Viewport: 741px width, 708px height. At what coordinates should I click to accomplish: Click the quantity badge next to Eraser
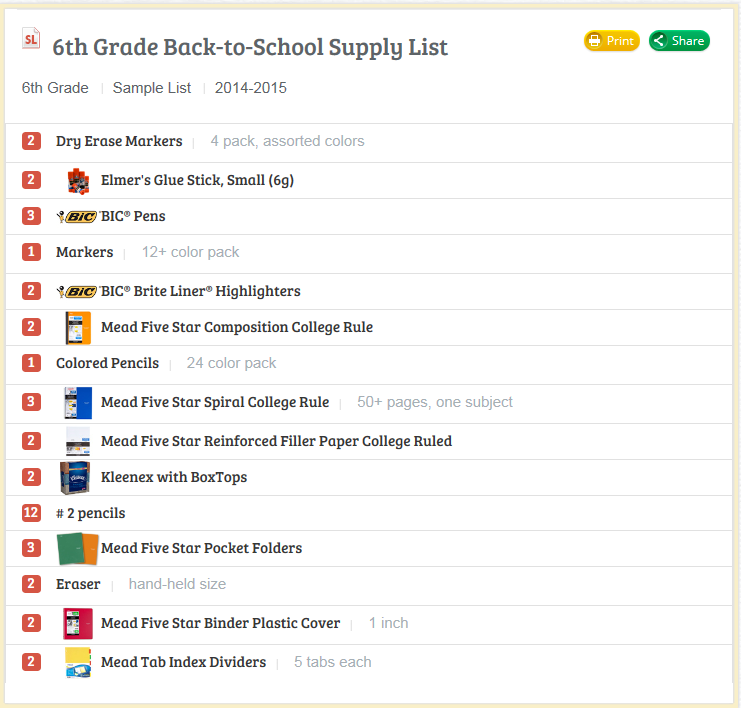click(x=31, y=584)
